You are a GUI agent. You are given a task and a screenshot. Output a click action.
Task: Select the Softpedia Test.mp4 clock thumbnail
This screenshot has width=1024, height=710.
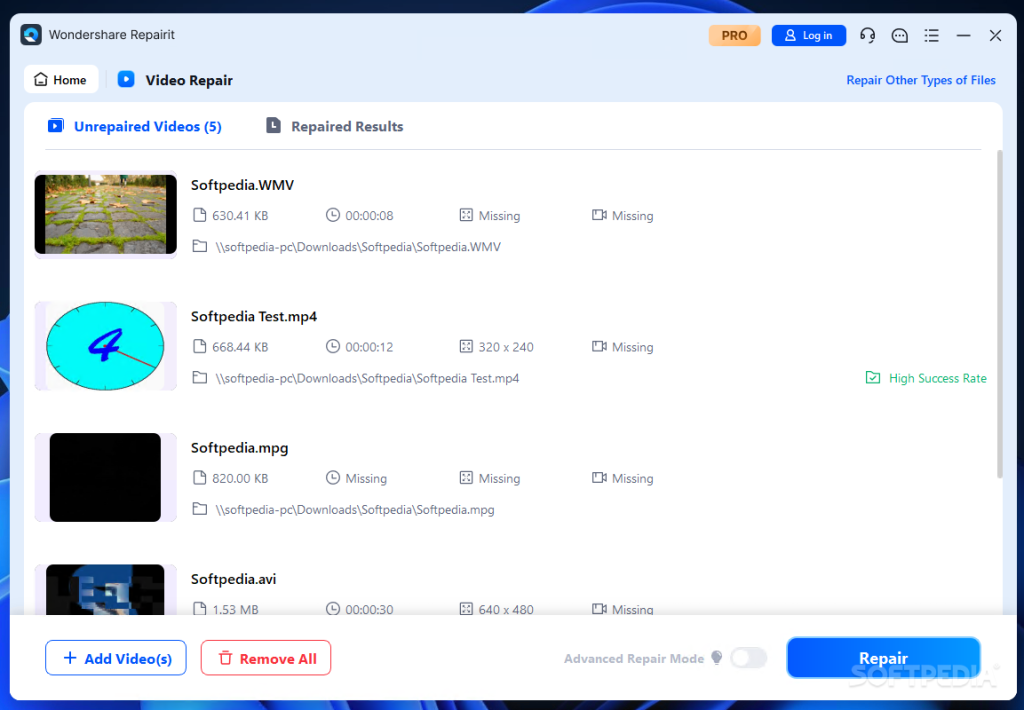(x=106, y=346)
